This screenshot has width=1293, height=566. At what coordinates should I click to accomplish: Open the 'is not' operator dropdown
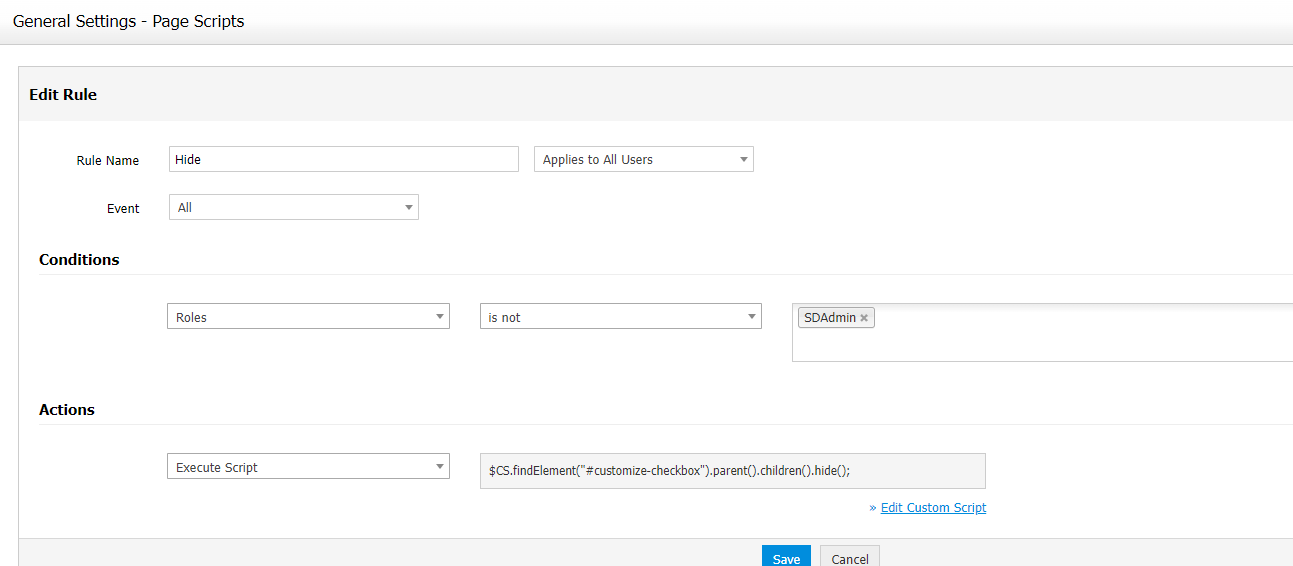(x=620, y=317)
